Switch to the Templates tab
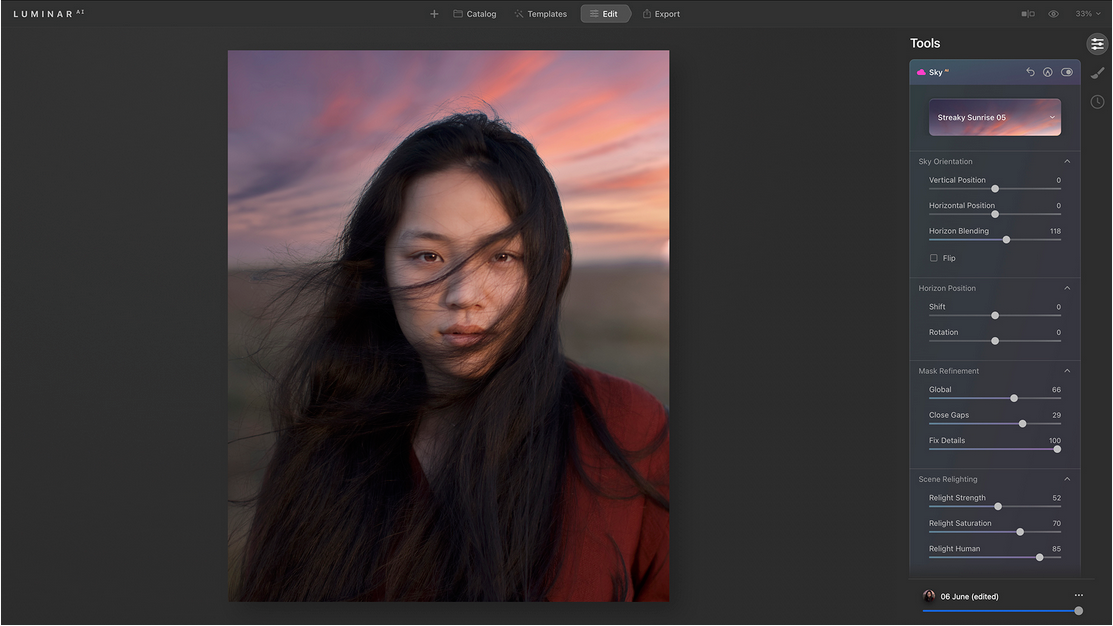Screen dimensions: 1113x626 540,14
